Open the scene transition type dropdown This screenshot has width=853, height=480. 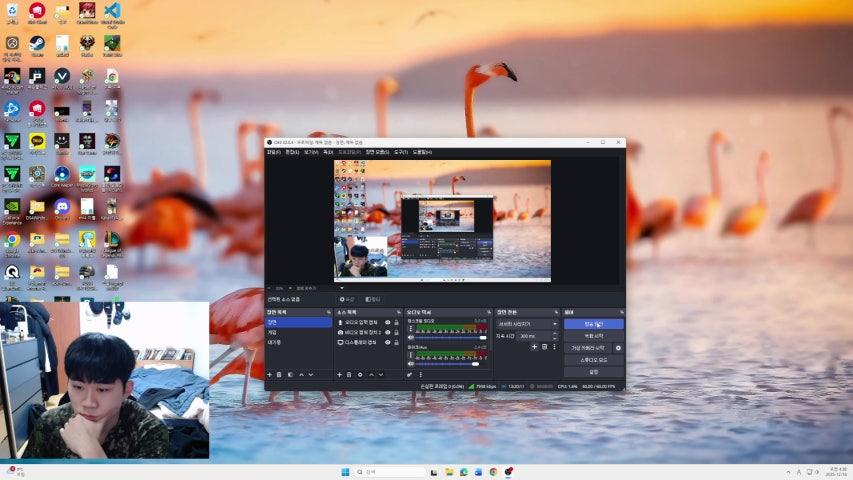click(x=527, y=324)
